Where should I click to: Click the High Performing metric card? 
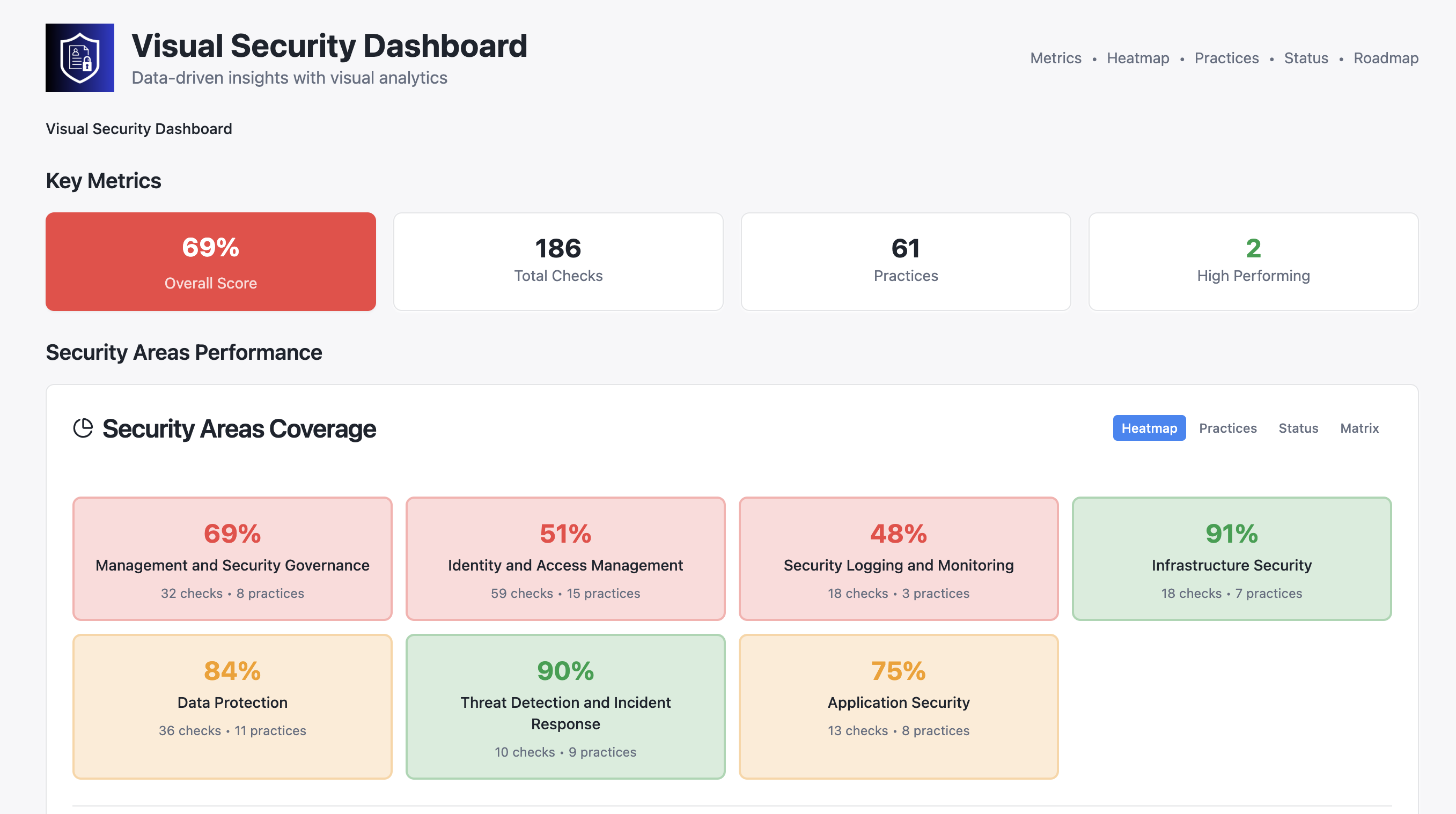click(1253, 262)
